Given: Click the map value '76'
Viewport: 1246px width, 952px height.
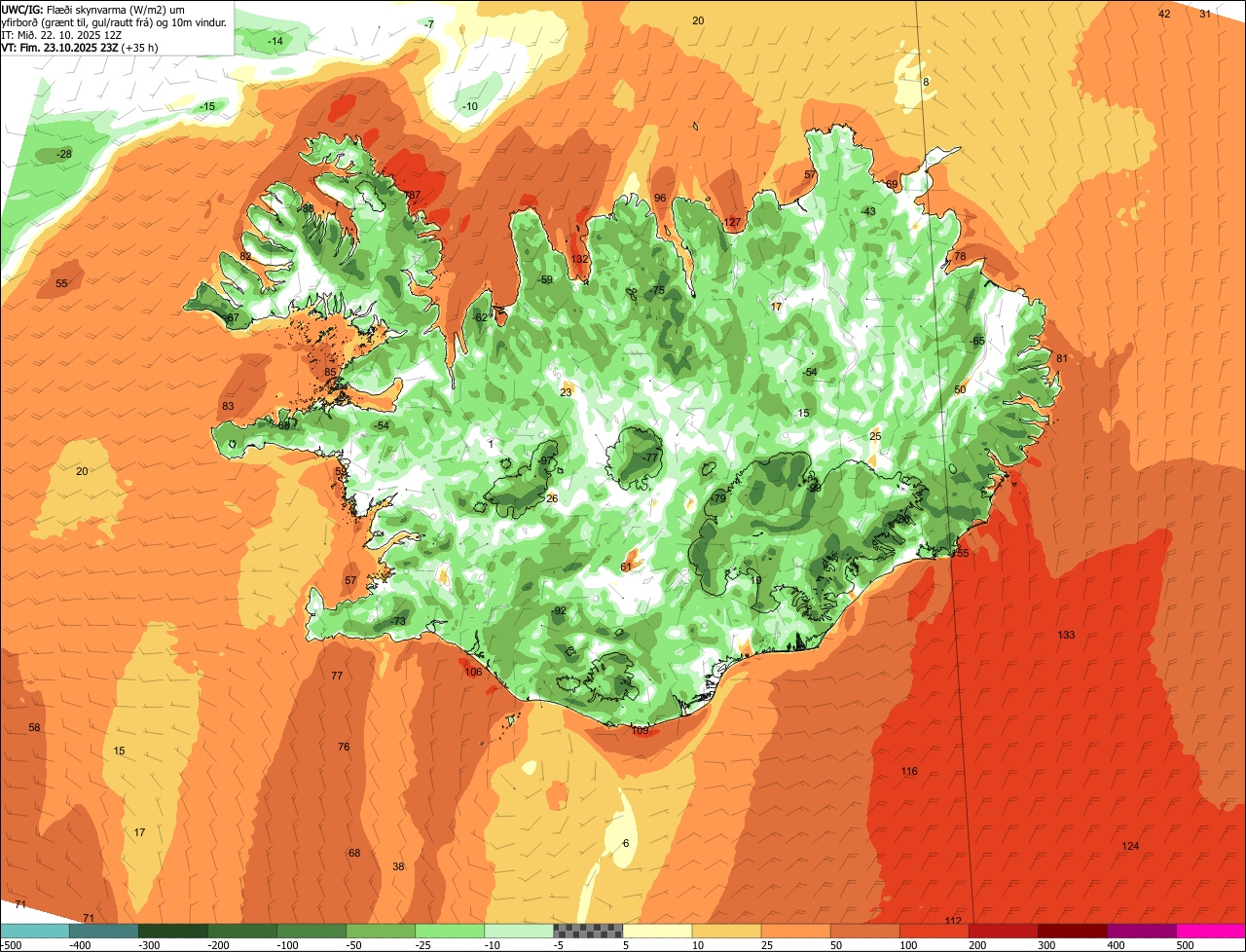Looking at the screenshot, I should point(344,747).
